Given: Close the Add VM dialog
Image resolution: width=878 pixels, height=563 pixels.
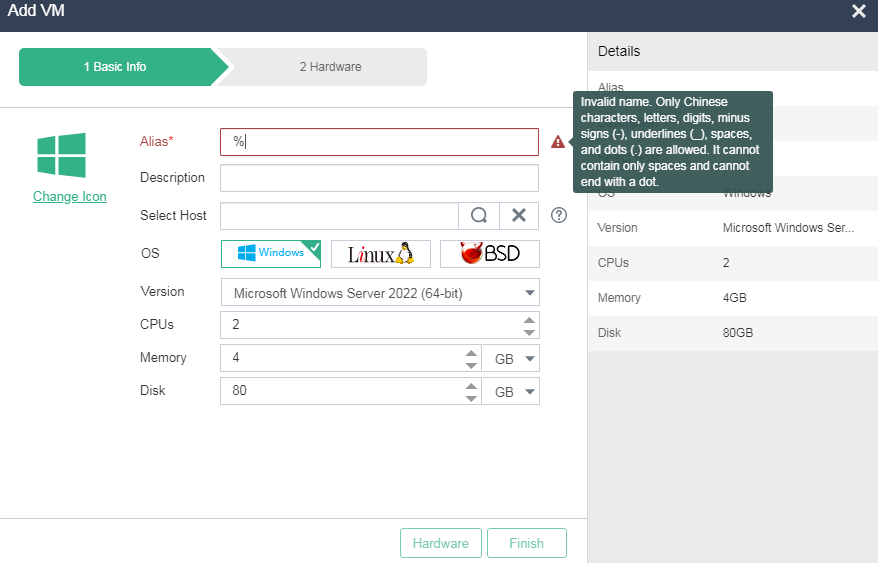Looking at the screenshot, I should click(859, 11).
